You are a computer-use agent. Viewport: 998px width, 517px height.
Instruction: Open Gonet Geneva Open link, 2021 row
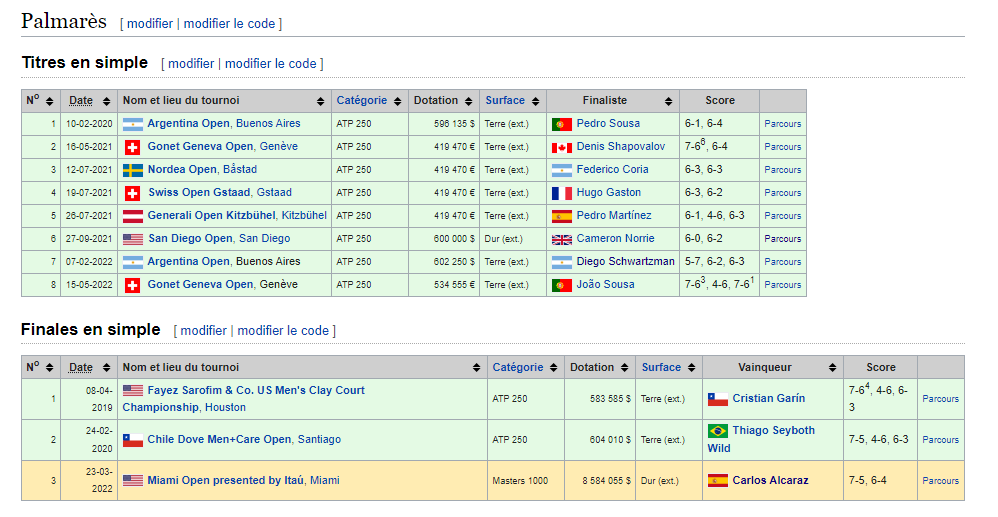pyautogui.click(x=200, y=146)
